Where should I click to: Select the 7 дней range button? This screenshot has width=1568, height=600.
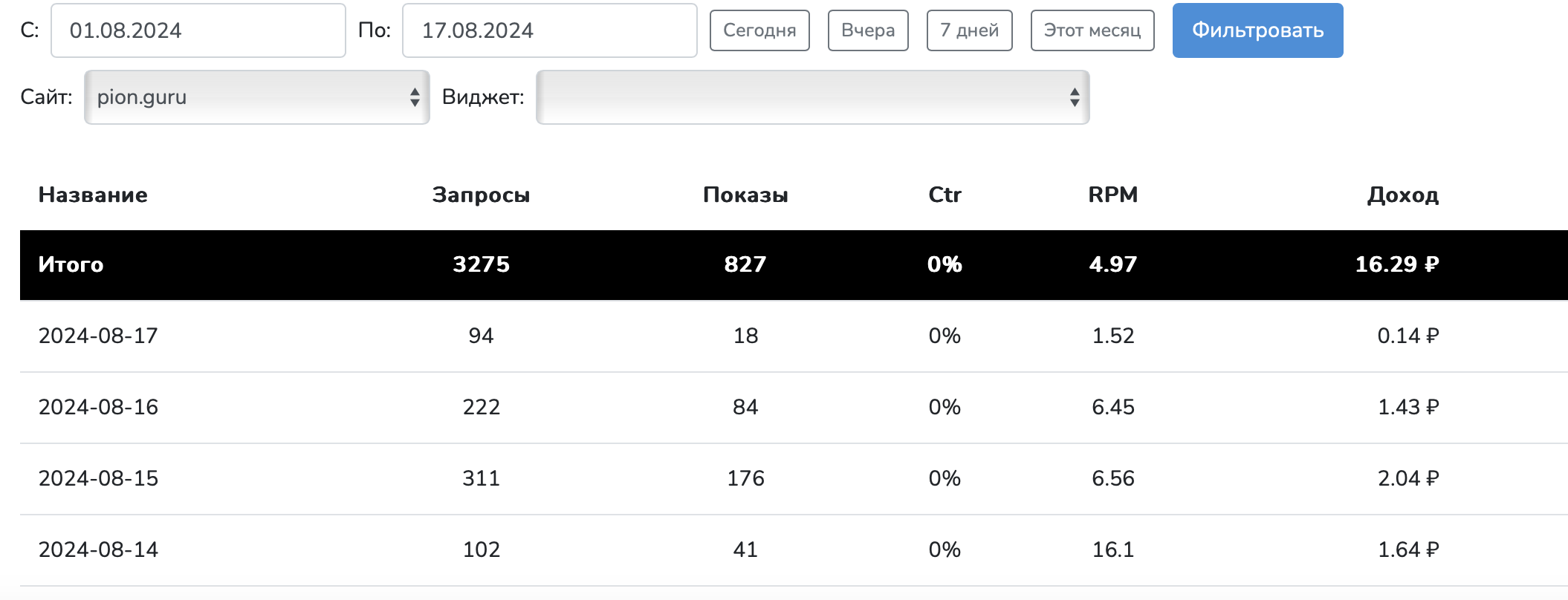point(969,30)
